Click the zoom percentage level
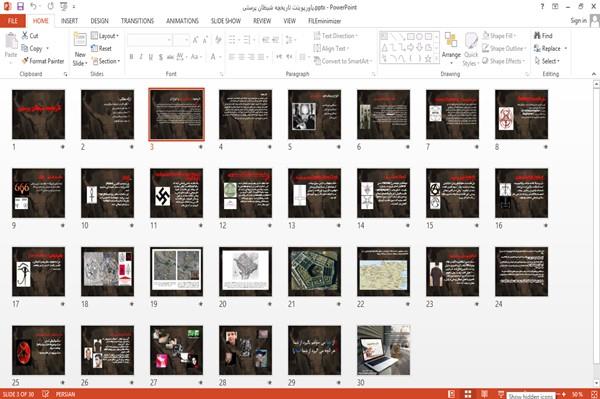Viewport: 600px width, 399px height. point(577,394)
